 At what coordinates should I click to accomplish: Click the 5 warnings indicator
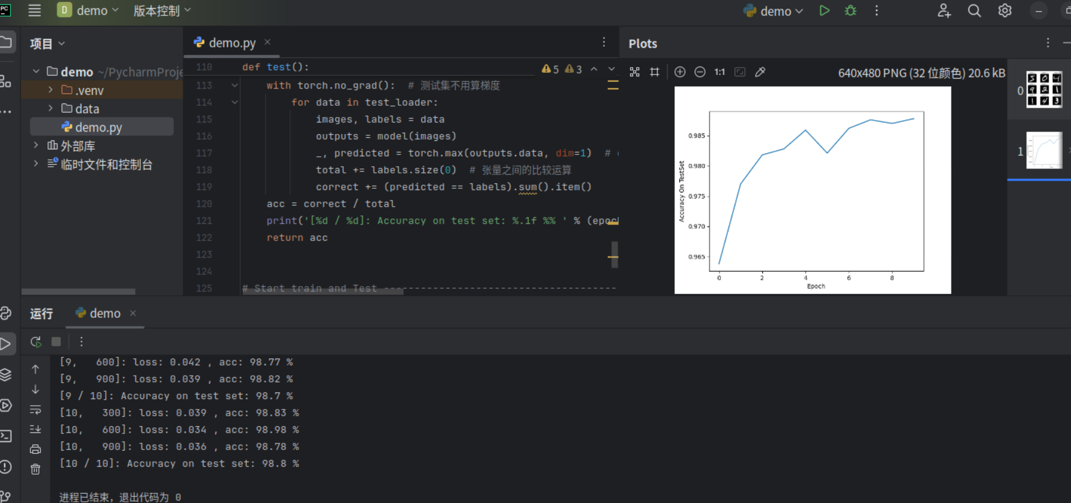tap(551, 69)
